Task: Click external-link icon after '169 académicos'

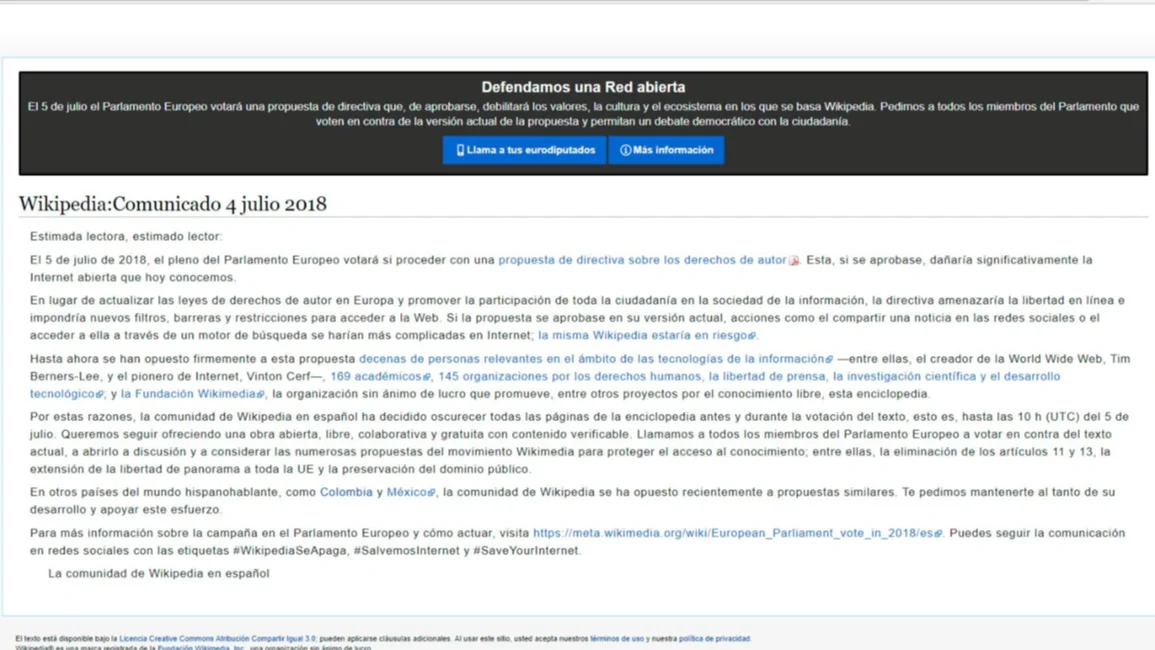Action: tap(426, 377)
